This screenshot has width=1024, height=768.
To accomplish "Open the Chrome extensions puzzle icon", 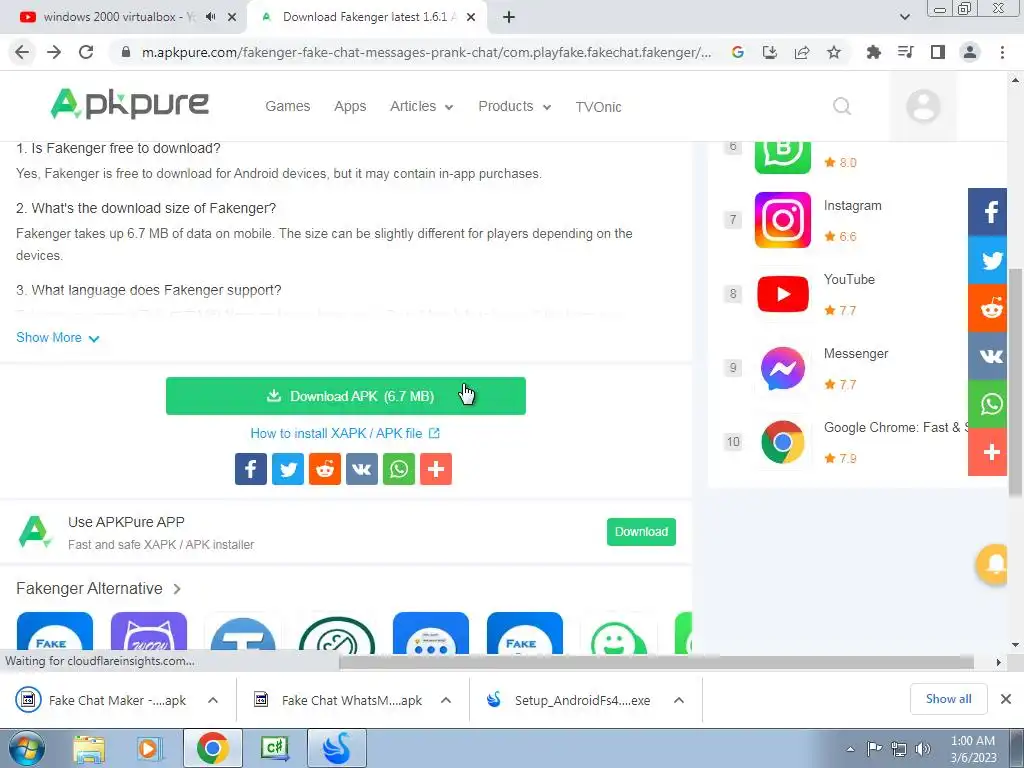I will 873,52.
